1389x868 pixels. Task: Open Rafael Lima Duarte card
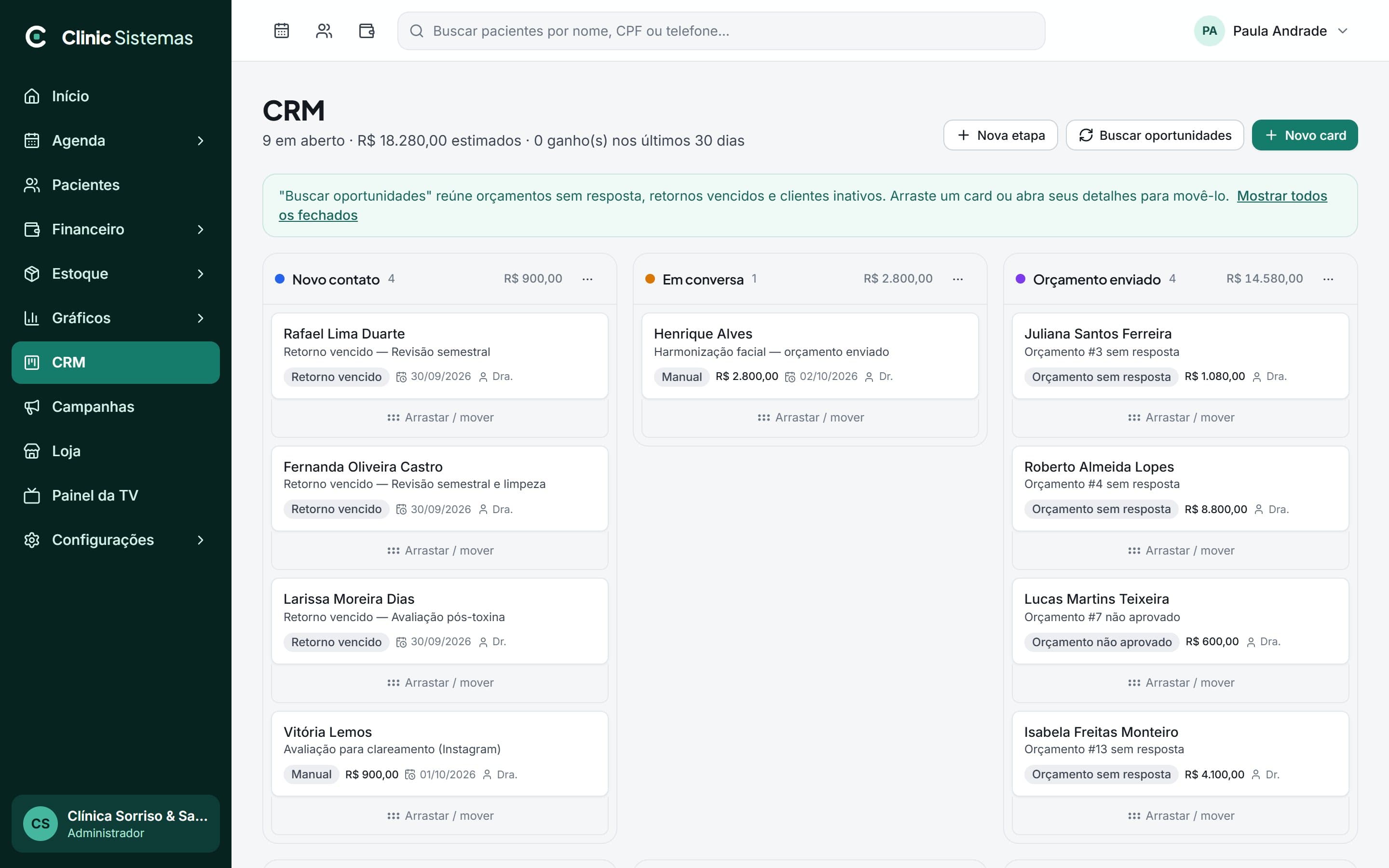pos(440,355)
